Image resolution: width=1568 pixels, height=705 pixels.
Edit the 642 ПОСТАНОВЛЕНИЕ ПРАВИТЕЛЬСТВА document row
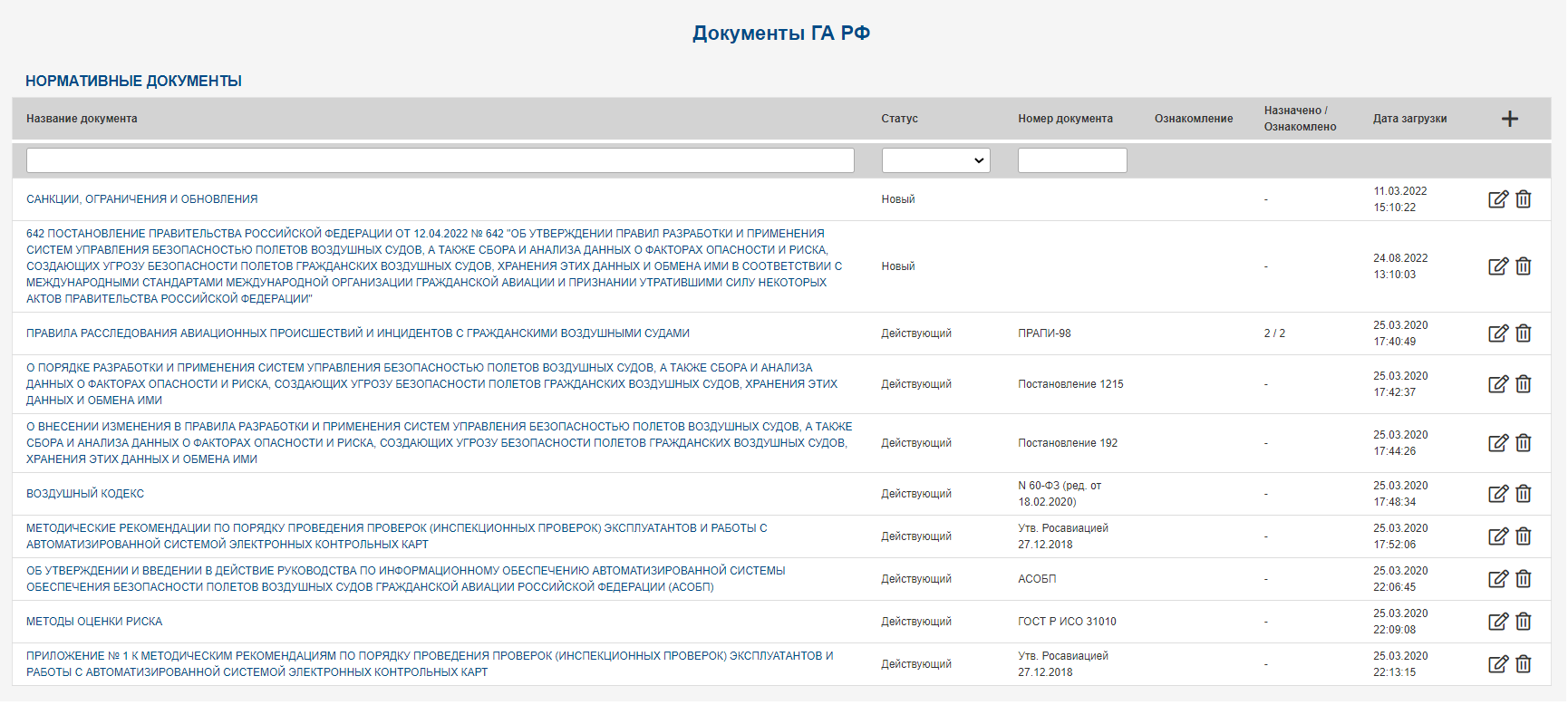coord(1498,266)
